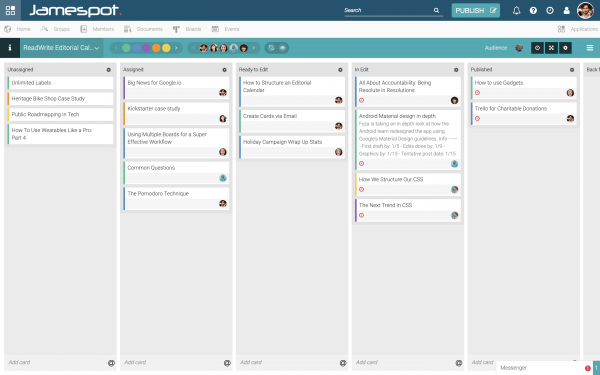
Task: Open the Unassigned column settings gear
Action: pos(109,70)
